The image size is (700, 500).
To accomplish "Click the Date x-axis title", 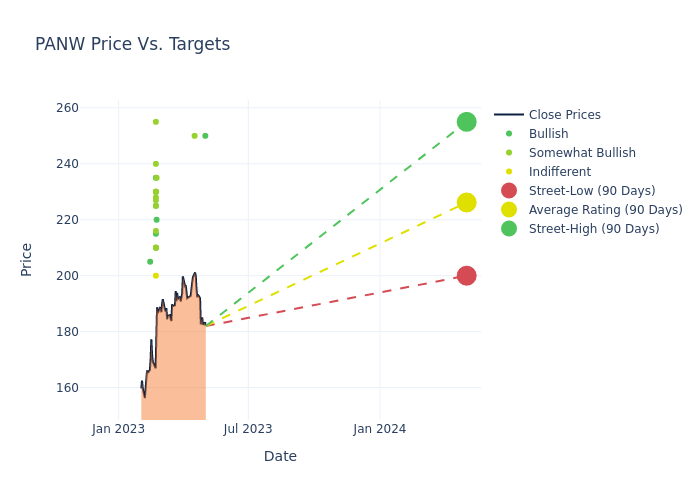I will 280,456.
